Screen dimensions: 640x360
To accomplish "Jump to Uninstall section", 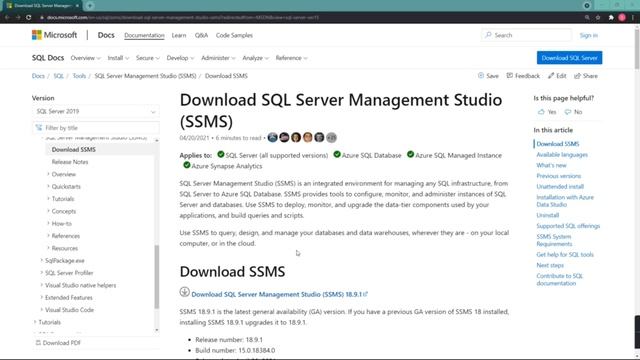I will pos(548,215).
